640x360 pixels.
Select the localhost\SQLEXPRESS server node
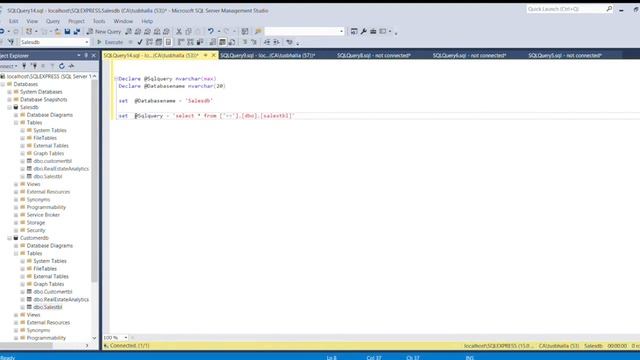[48, 76]
